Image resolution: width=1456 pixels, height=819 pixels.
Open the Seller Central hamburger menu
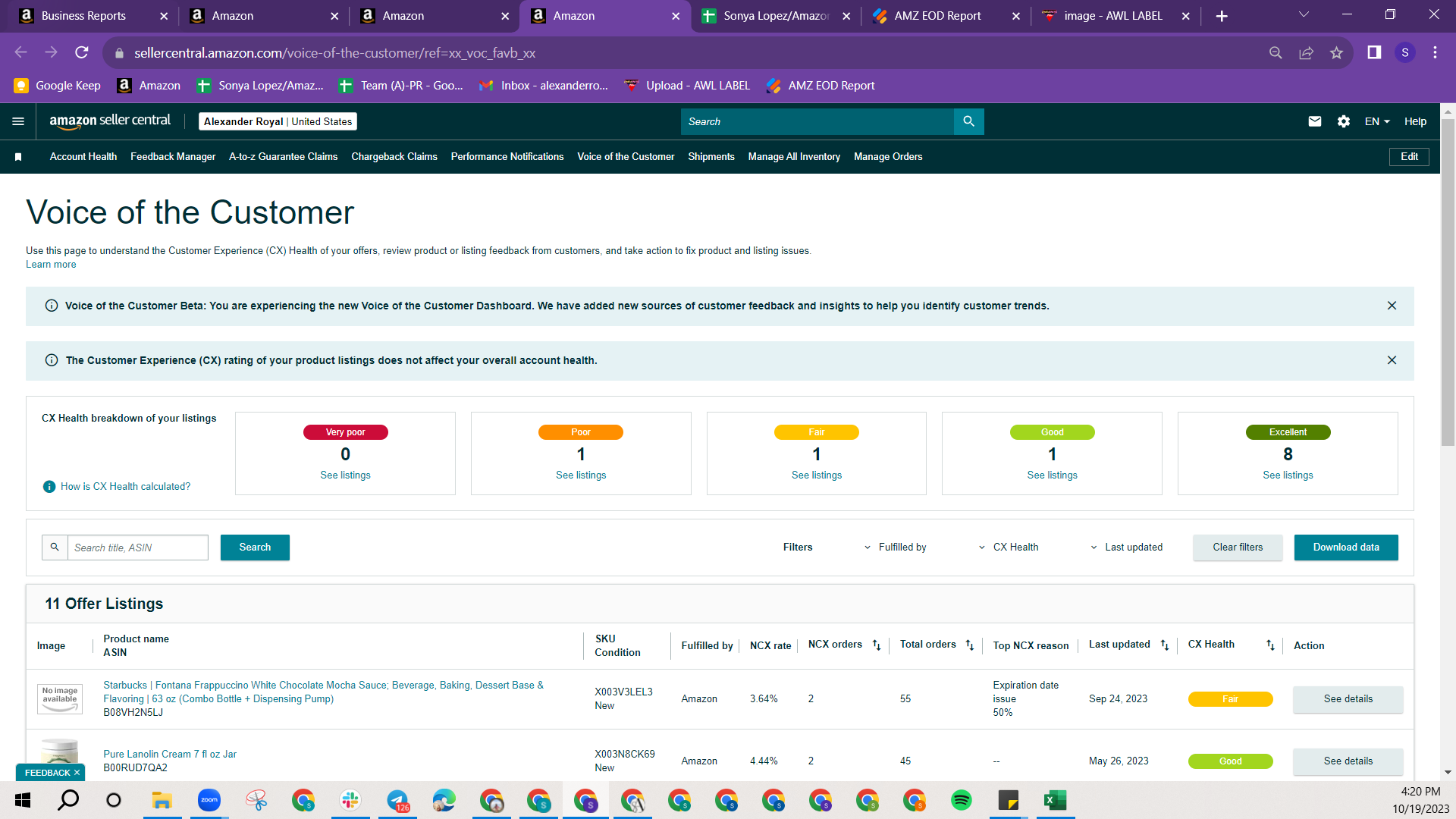tap(18, 121)
